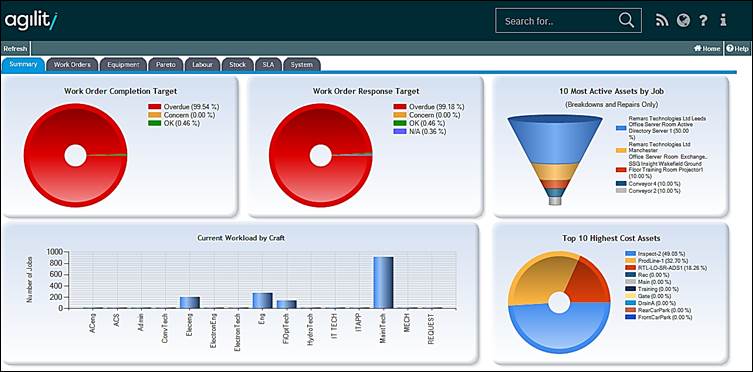
Task: Click Overdue red swatch in Completion Target legend
Action: click(x=155, y=107)
